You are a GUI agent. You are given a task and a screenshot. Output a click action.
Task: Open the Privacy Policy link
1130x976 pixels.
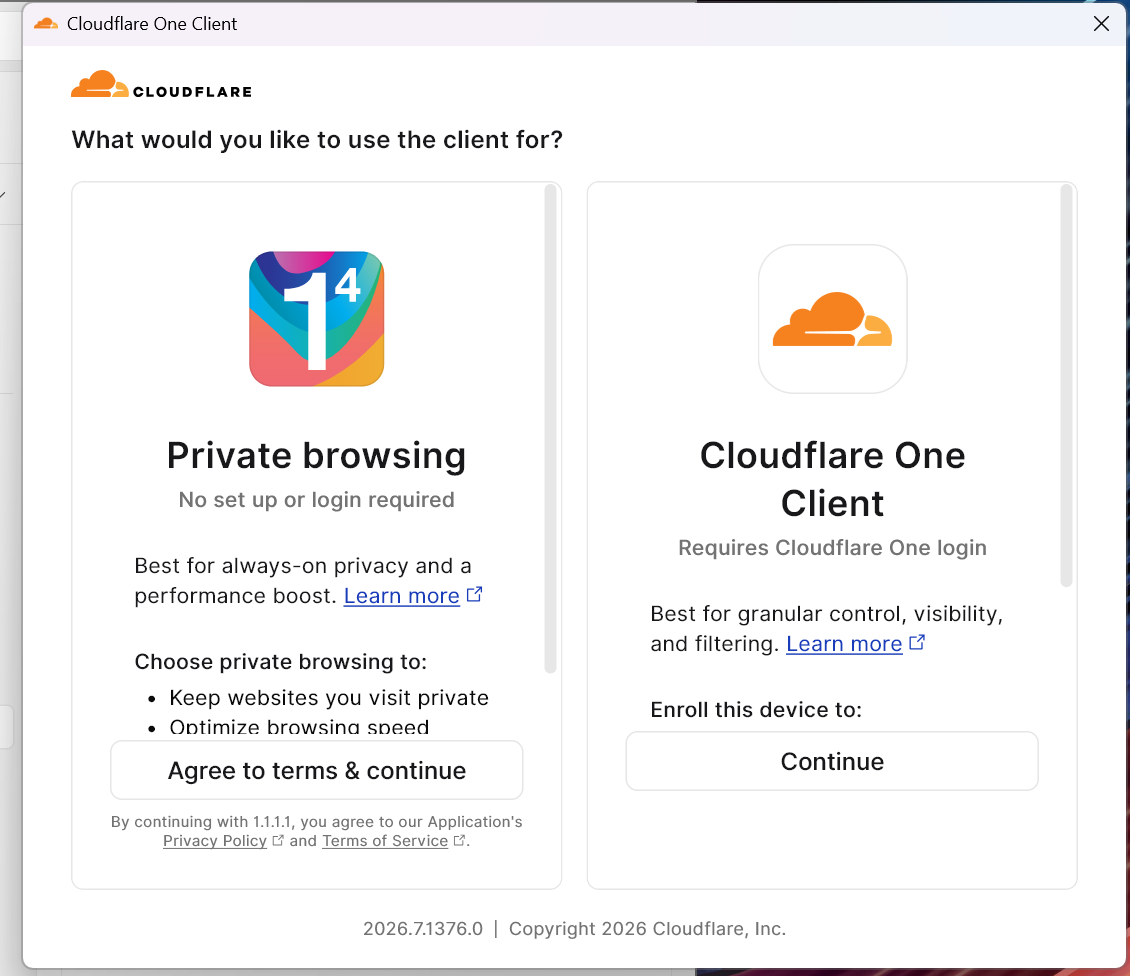pyautogui.click(x=215, y=840)
